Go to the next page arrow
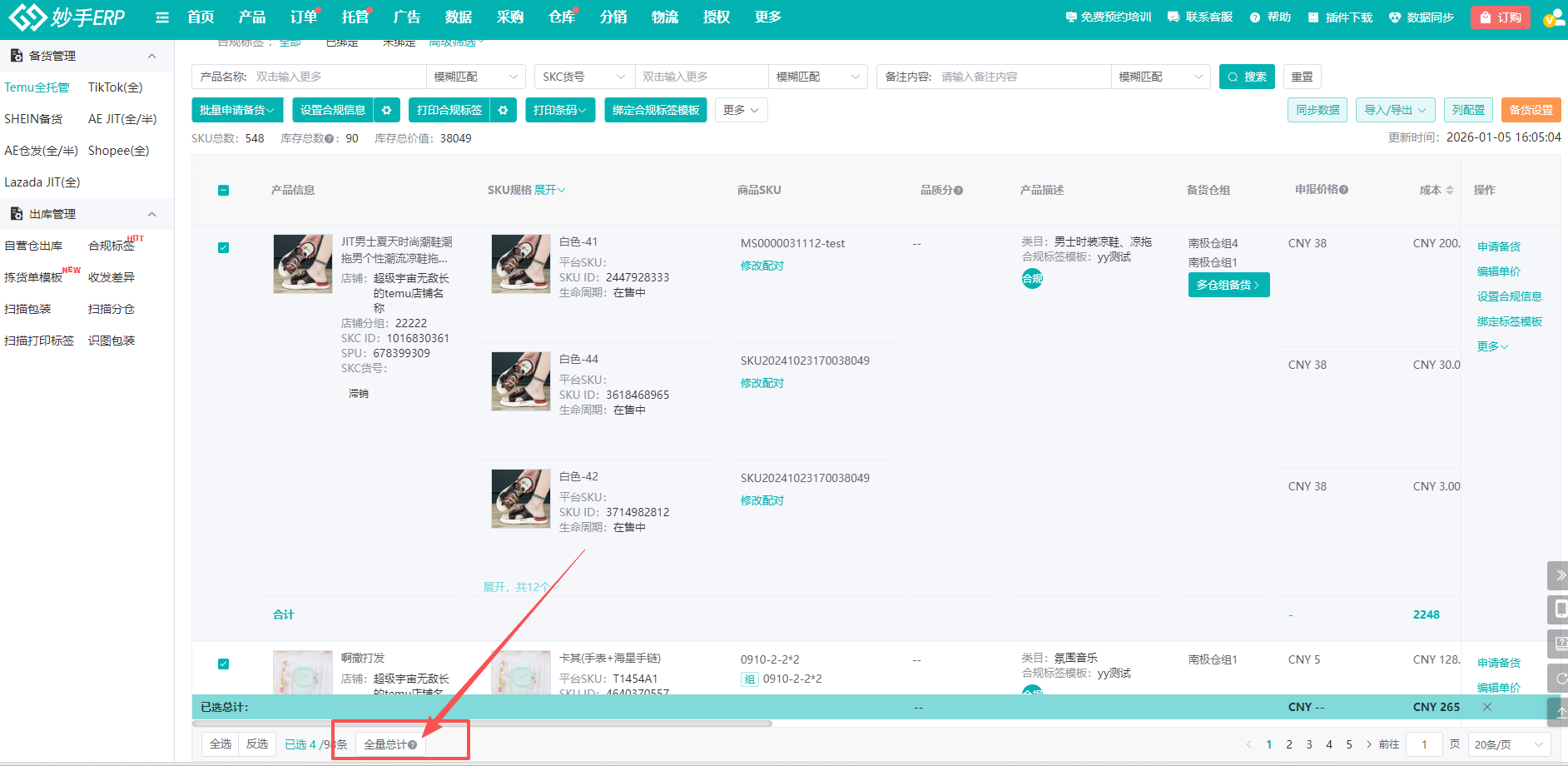Image resolution: width=1568 pixels, height=766 pixels. pos(1368,744)
